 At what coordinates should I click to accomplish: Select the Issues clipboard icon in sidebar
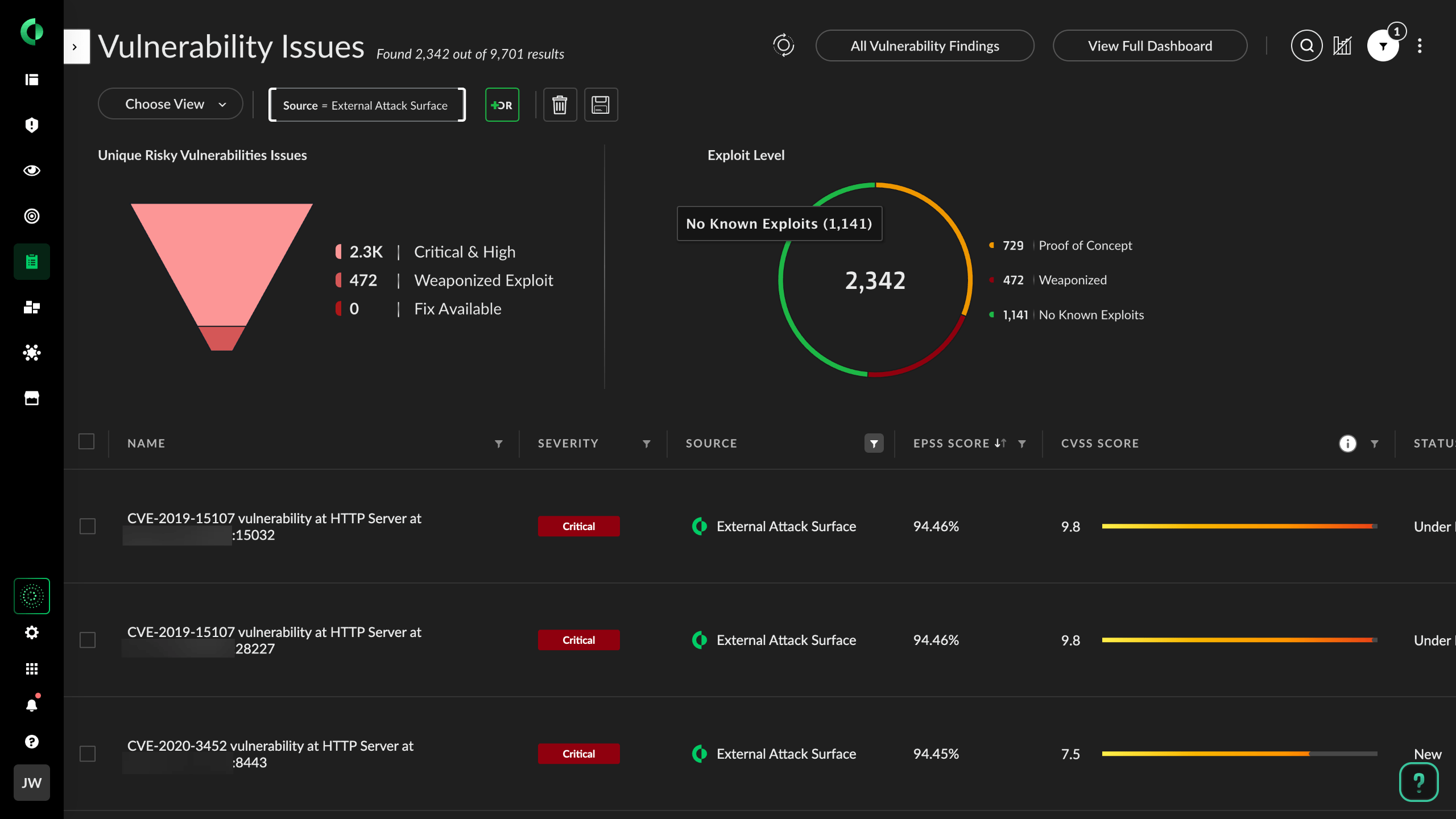coord(31,261)
